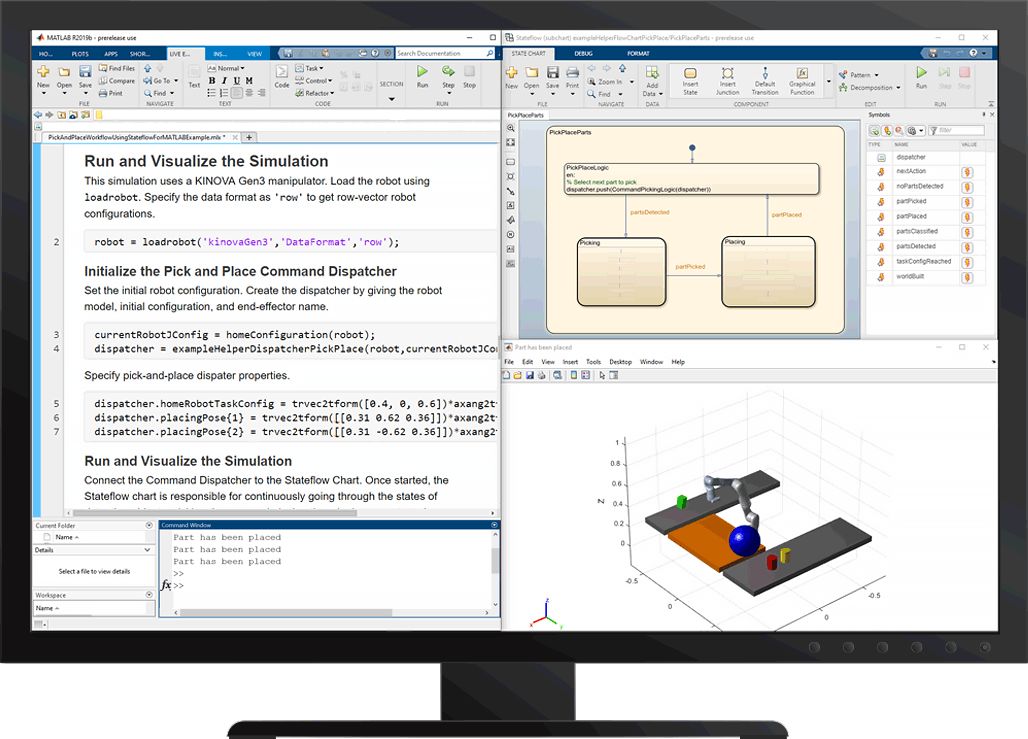Viewport: 1028px width, 739px height.
Task: Click Print in the MATLAB Live Editor toolstrip
Action: click(111, 93)
